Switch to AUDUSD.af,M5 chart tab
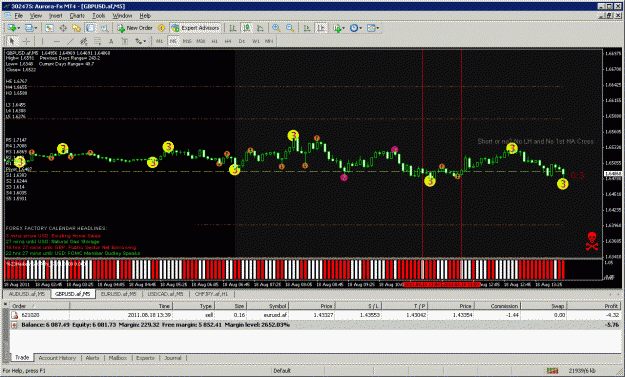The width and height of the screenshot is (625, 377). (x=27, y=294)
